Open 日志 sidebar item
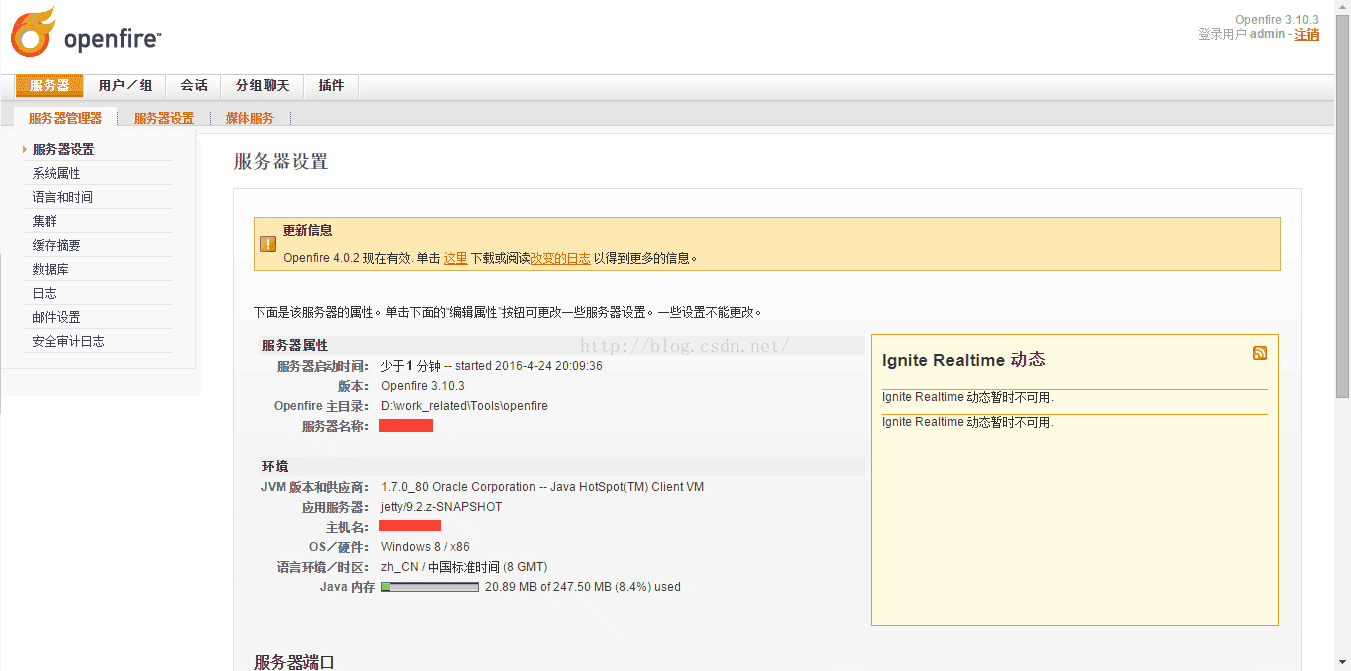1351x671 pixels. [x=44, y=293]
